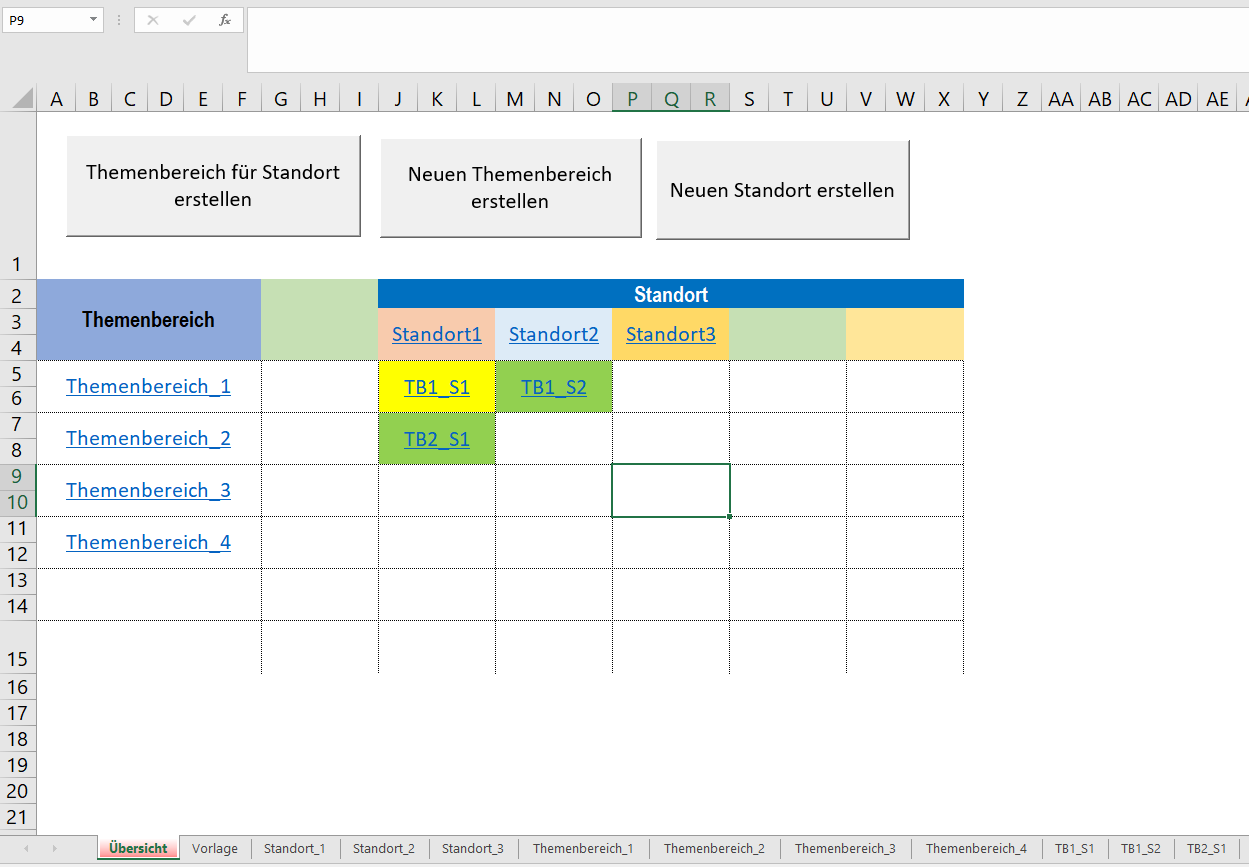Open the Standort1 hyperlink
The width and height of the screenshot is (1249, 867).
pyautogui.click(x=437, y=334)
